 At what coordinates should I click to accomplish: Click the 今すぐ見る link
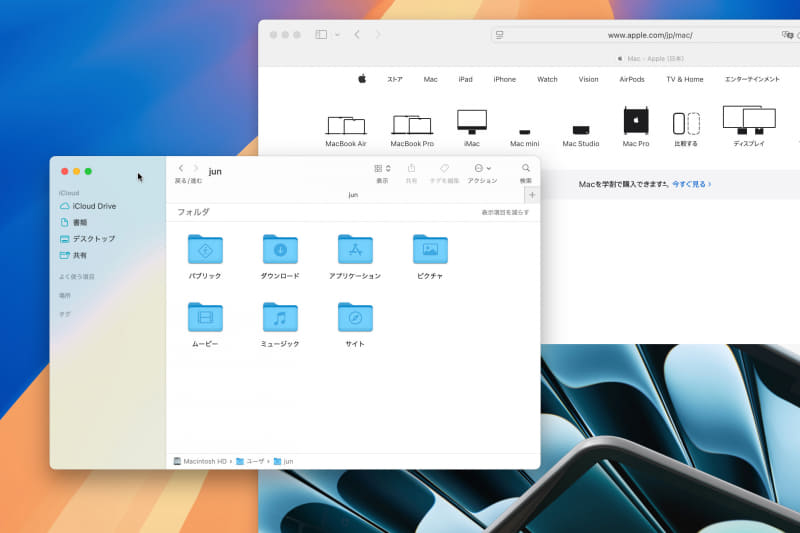(x=691, y=184)
